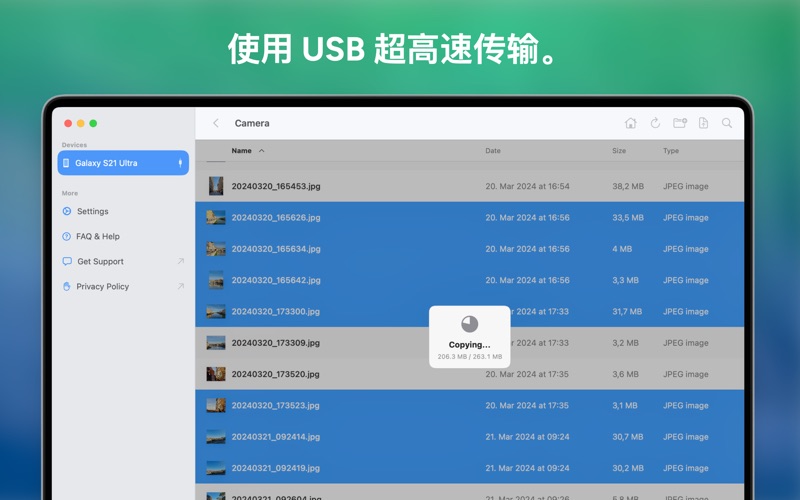Create a new folder using toolbar icon
Viewport: 800px width, 500px height.
point(680,123)
